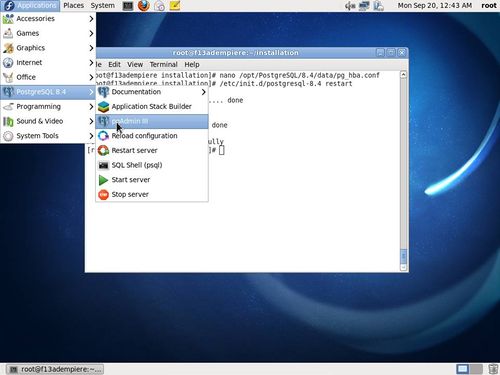Click the Accessories category icon
Screen dimensions: 500x375
click(8, 19)
